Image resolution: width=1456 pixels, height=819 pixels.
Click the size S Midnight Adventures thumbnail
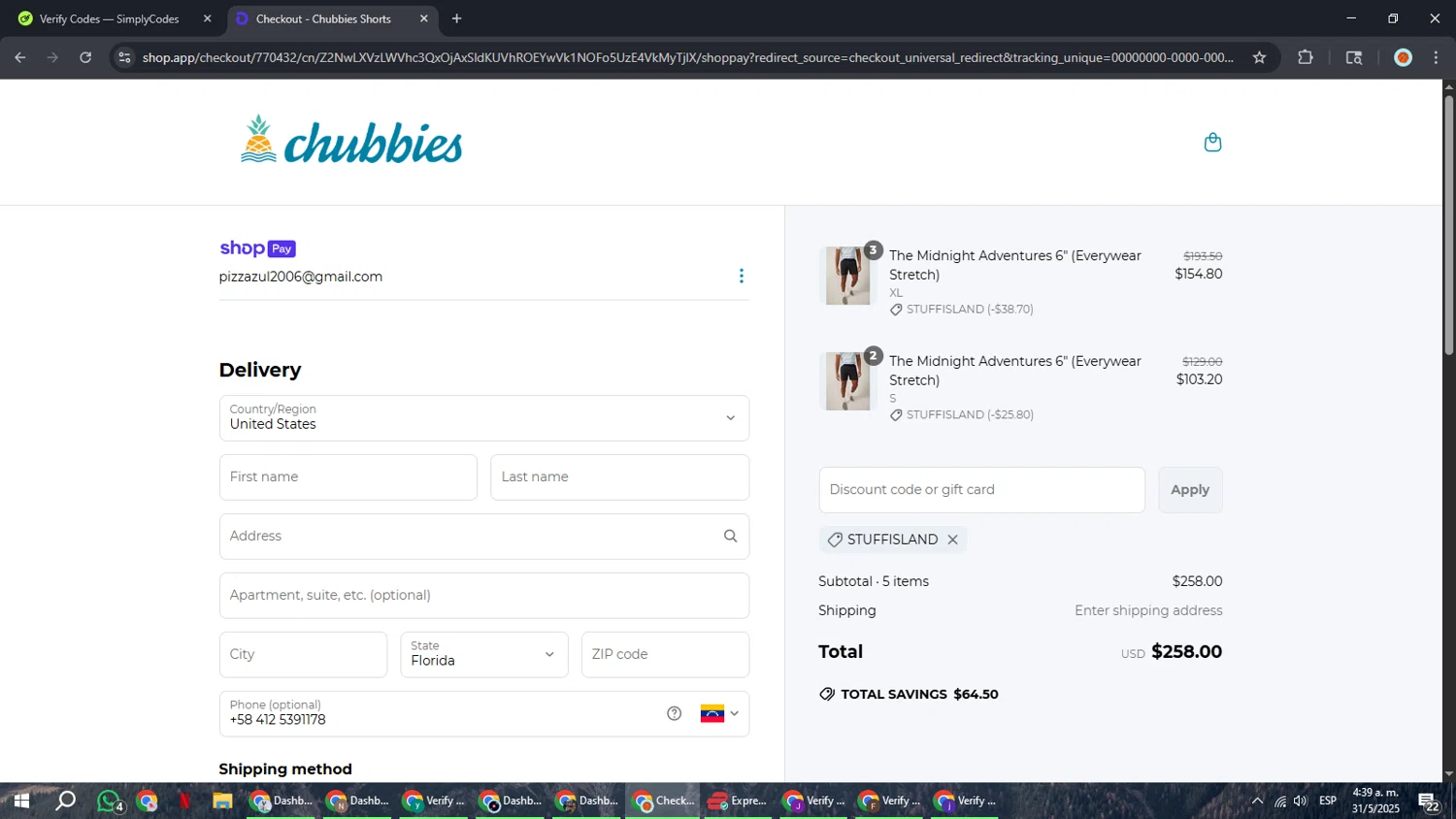pos(847,381)
